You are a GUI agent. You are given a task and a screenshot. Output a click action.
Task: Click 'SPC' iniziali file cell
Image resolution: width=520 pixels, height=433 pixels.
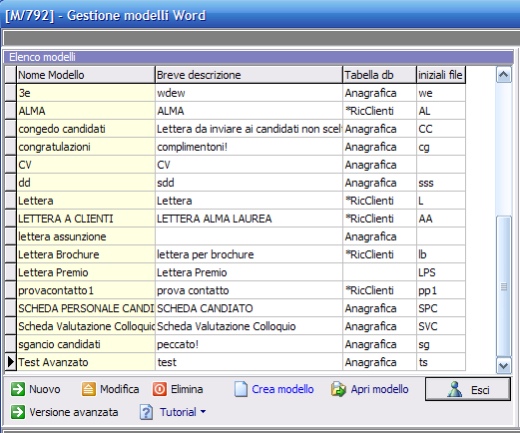click(441, 308)
